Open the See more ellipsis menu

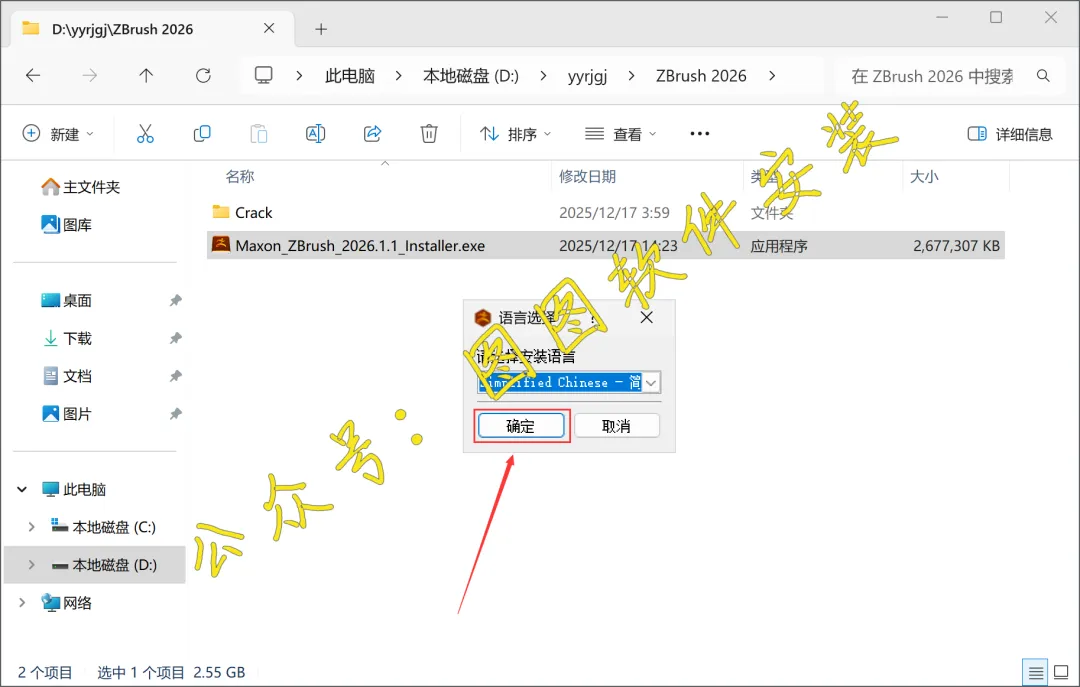coord(700,134)
